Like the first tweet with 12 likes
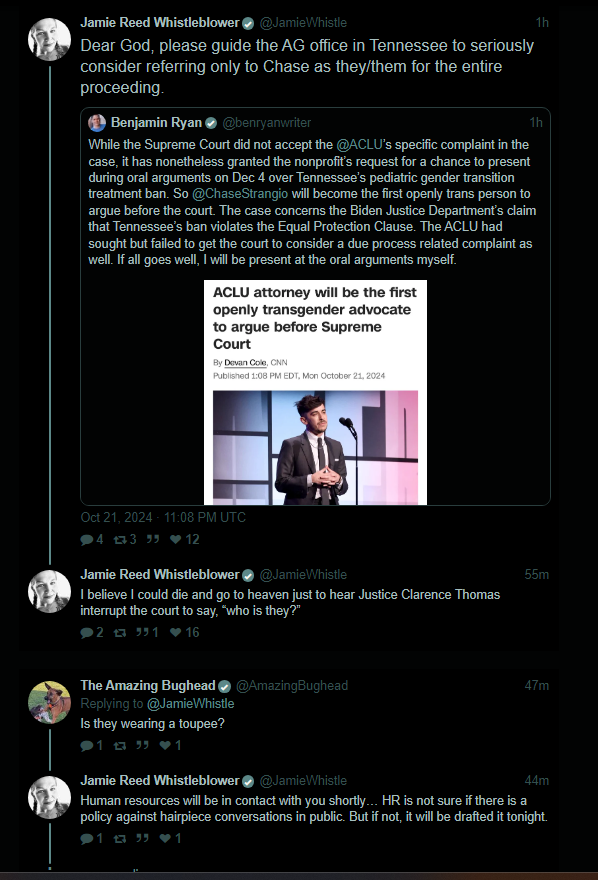This screenshot has height=880, width=598. pyautogui.click(x=176, y=540)
